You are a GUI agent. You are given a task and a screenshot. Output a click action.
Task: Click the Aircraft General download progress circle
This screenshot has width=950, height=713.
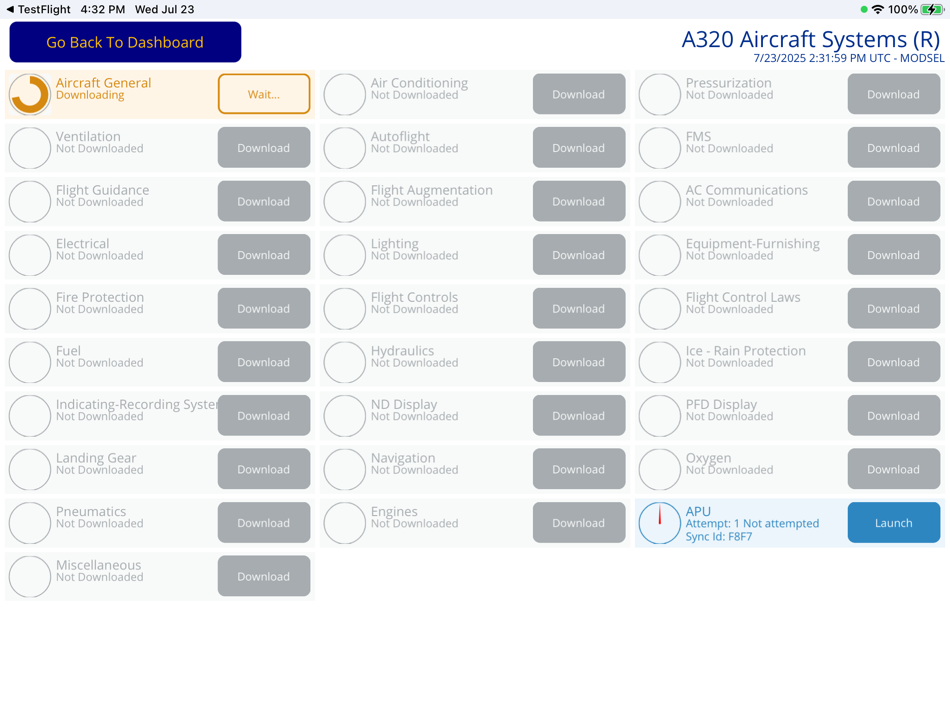(30, 95)
